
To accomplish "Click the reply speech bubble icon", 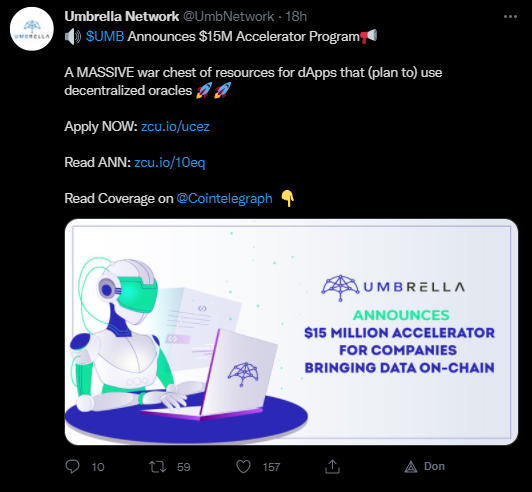I will click(72, 467).
